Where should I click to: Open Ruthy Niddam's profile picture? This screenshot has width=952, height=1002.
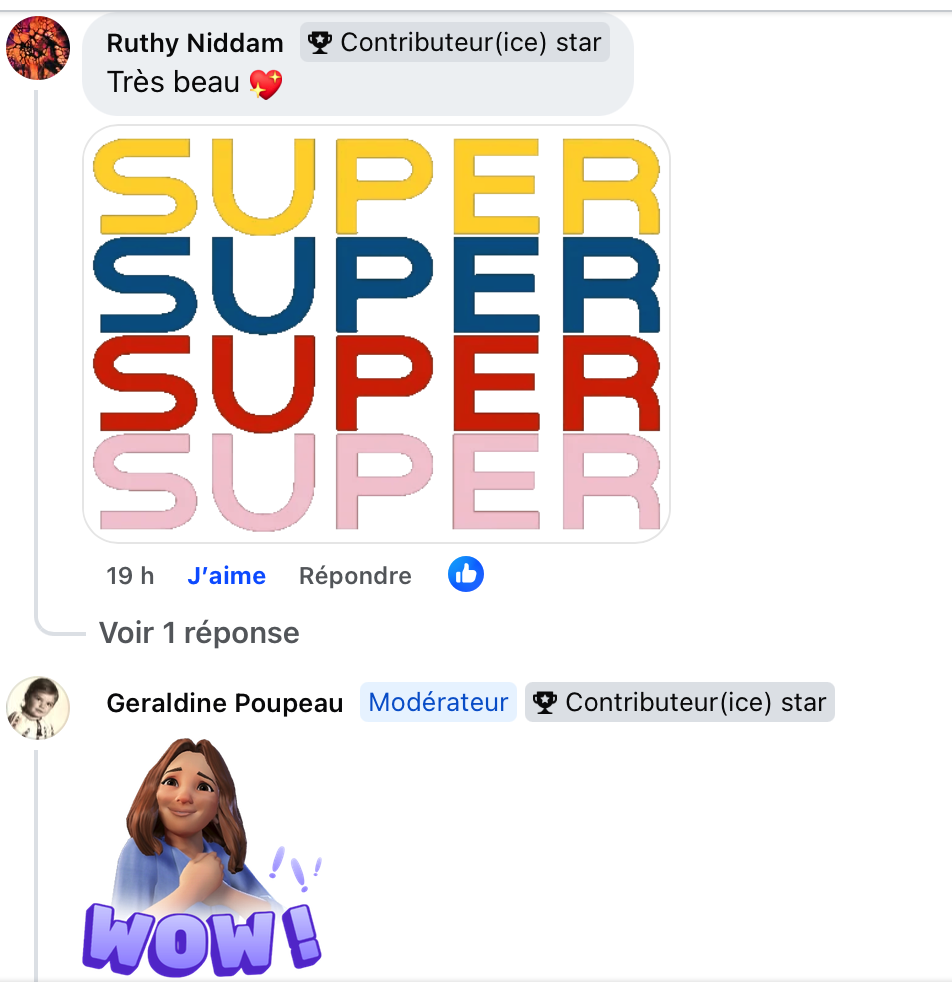[x=38, y=48]
